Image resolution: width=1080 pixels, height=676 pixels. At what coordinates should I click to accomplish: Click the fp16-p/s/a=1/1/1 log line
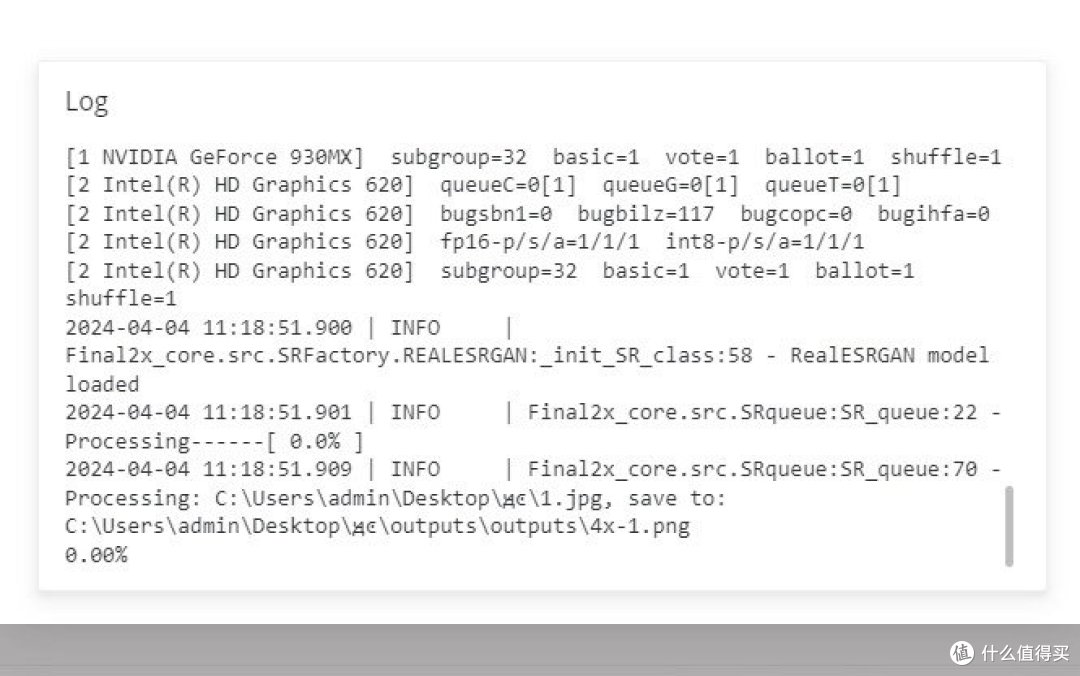pyautogui.click(x=464, y=242)
